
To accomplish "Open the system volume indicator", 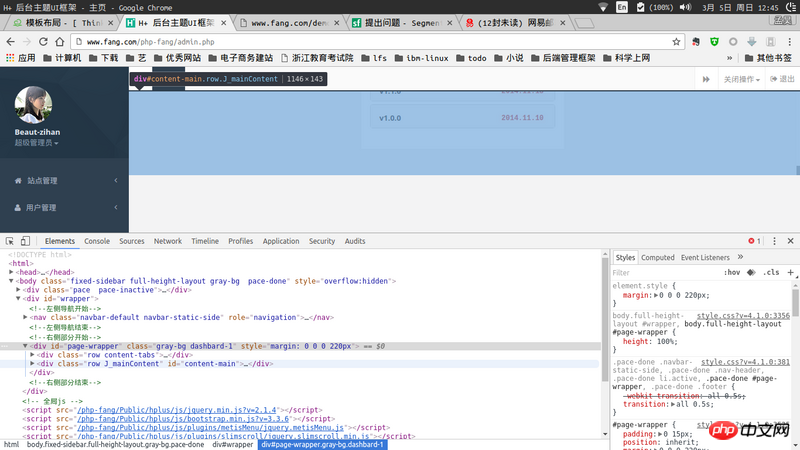I will tap(686, 7).
